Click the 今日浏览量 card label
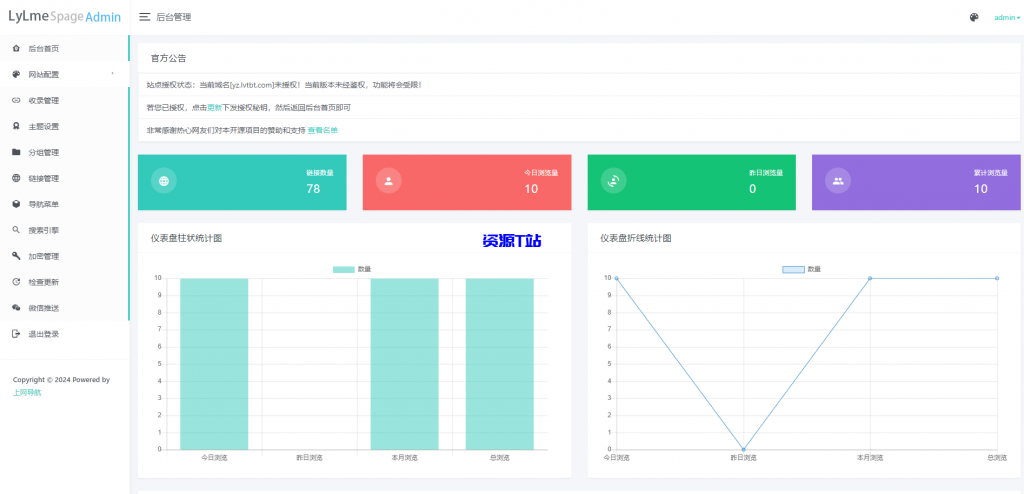1024x494 pixels. (x=541, y=173)
